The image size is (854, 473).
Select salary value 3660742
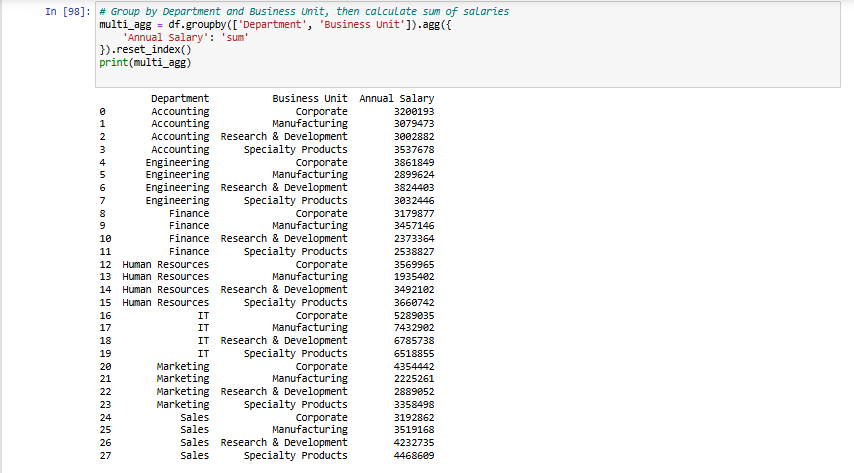coord(414,303)
